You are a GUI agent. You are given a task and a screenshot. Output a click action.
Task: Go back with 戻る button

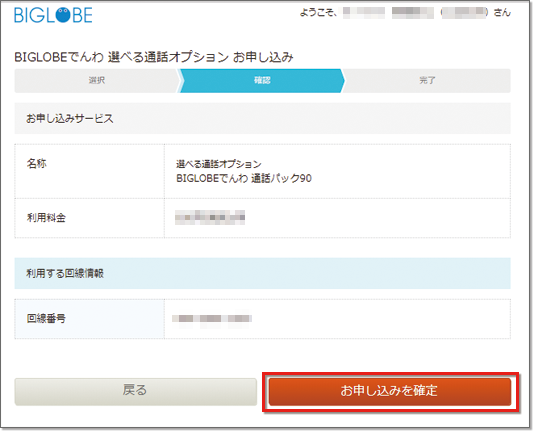[x=136, y=392]
